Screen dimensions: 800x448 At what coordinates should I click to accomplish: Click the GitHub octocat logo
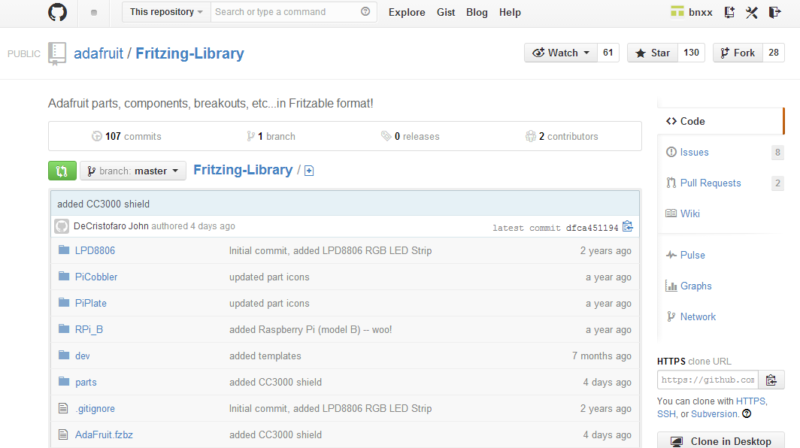coord(57,12)
